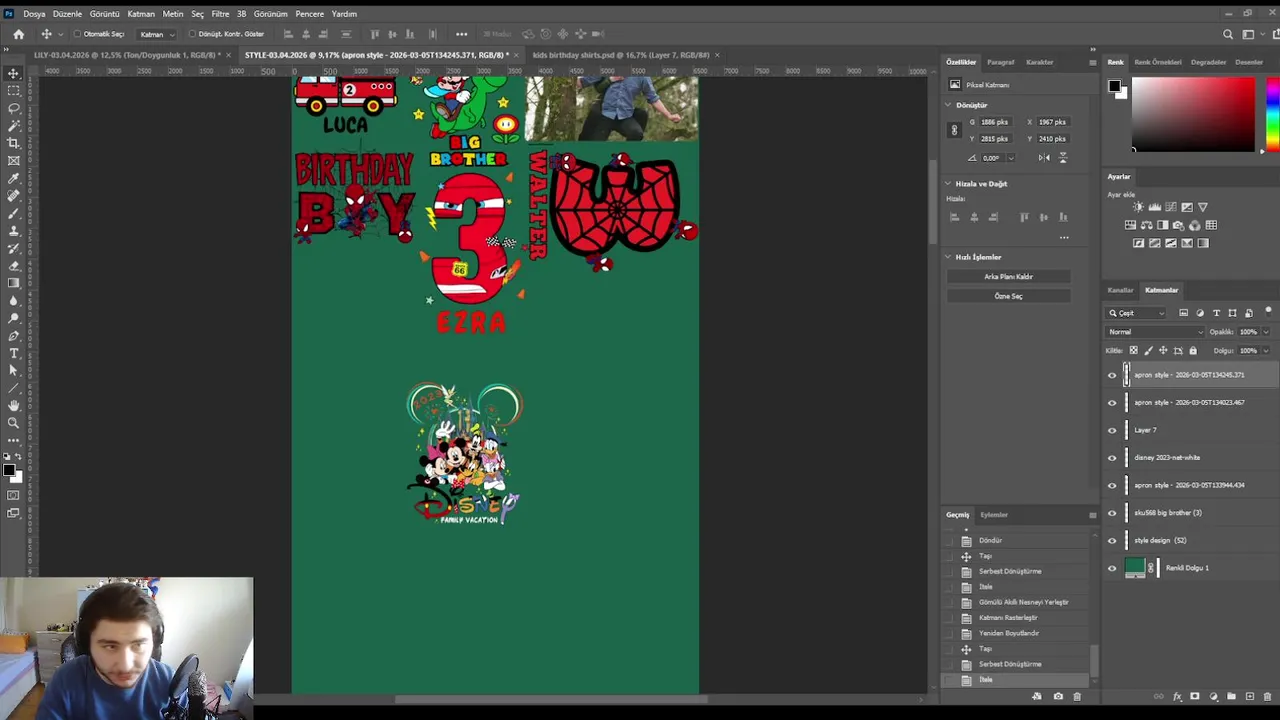Screen dimensions: 1280x720
Task: Open layer style fx menu
Action: [x=1177, y=696]
